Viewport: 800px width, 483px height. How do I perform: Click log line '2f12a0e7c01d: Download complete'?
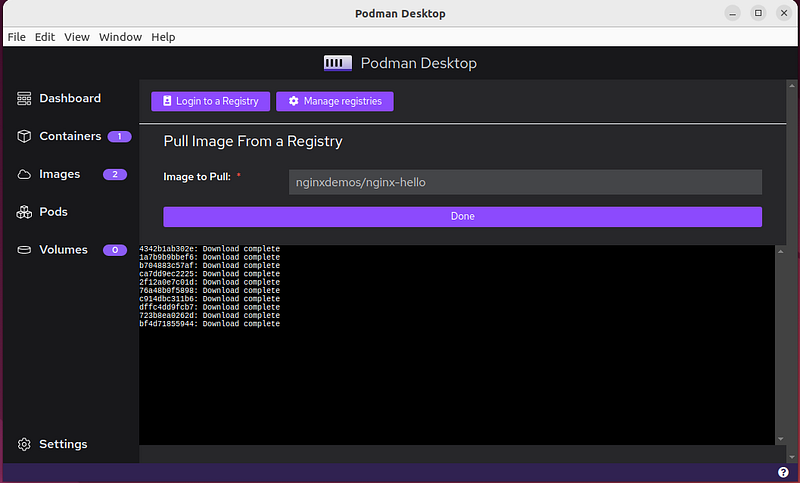click(209, 282)
